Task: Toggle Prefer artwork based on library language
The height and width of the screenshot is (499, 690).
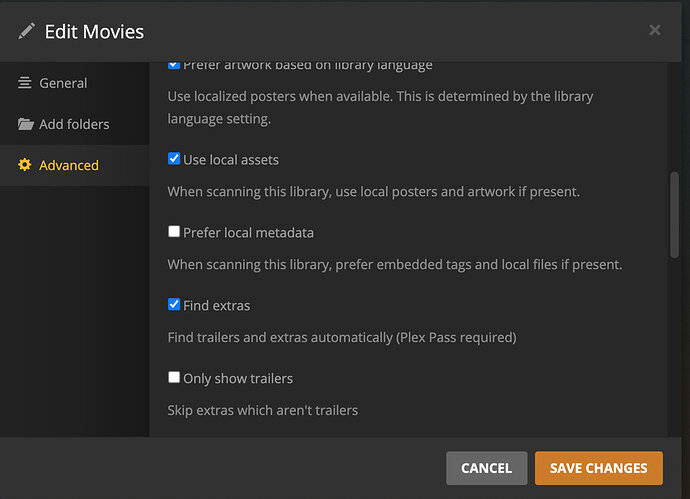Action: (x=174, y=65)
